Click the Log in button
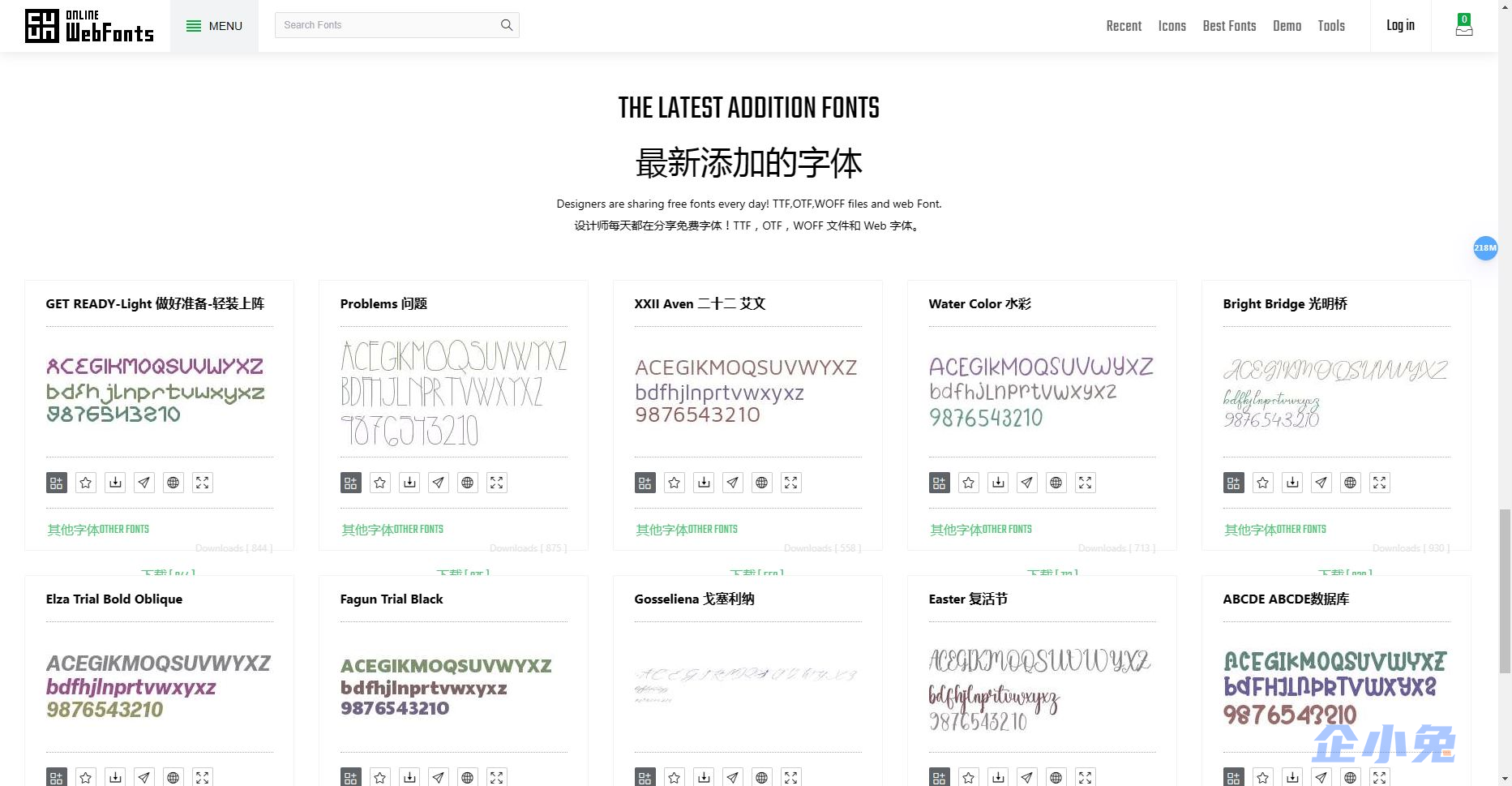The height and width of the screenshot is (786, 1512). 1400,25
